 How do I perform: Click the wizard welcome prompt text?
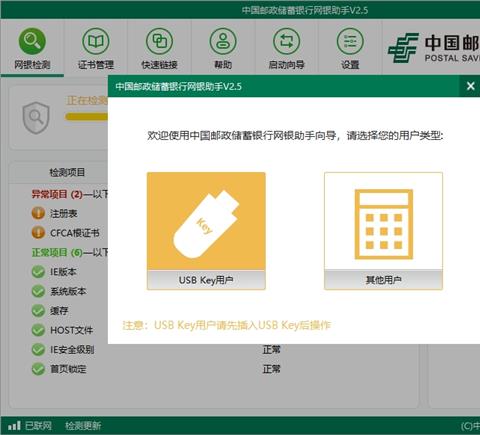click(x=295, y=135)
